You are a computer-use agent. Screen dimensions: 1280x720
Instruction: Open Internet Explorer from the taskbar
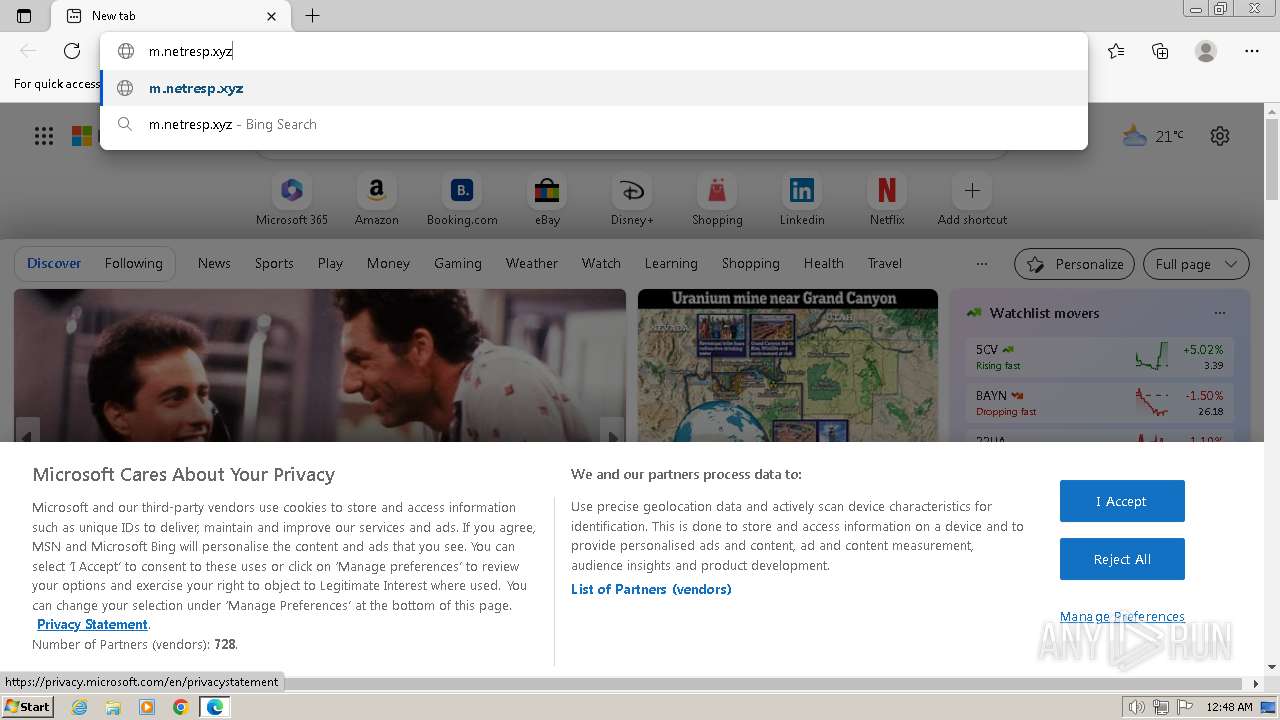[x=80, y=707]
